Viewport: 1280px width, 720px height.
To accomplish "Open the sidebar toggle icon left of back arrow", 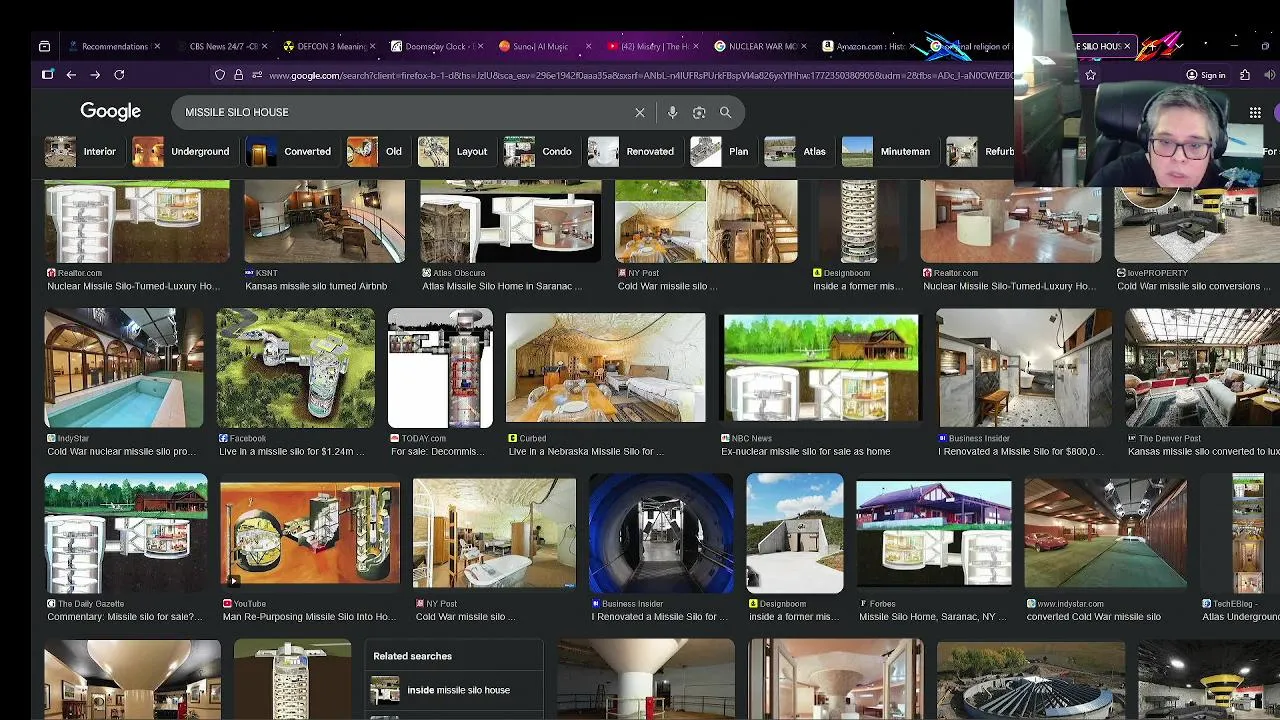I will [47, 75].
